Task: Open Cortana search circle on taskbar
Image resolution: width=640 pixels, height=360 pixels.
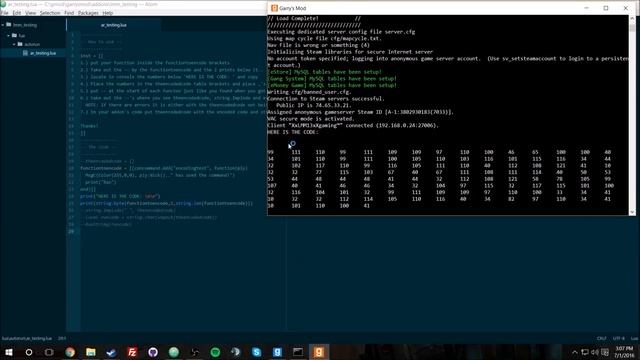Action: tap(29, 352)
